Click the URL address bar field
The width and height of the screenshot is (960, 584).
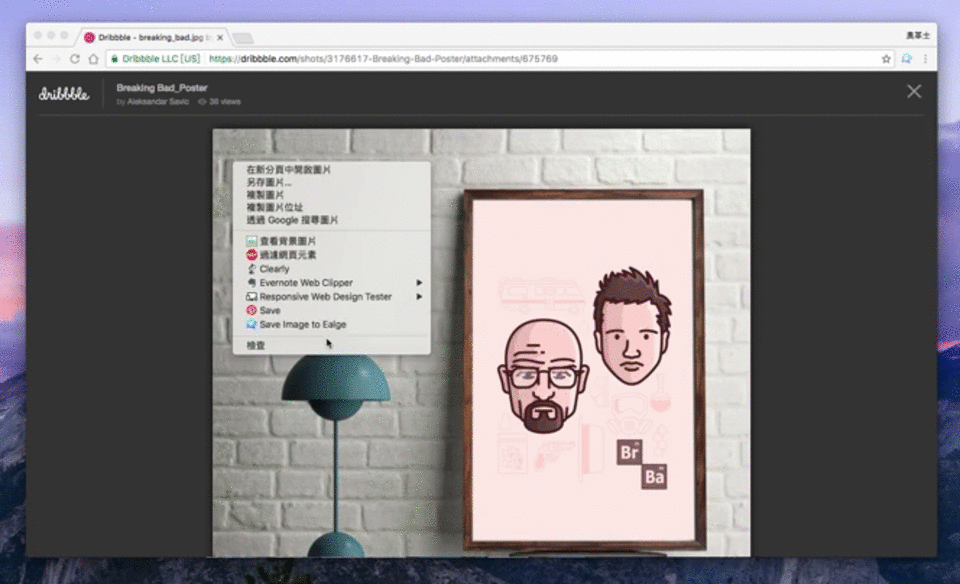tap(500, 59)
